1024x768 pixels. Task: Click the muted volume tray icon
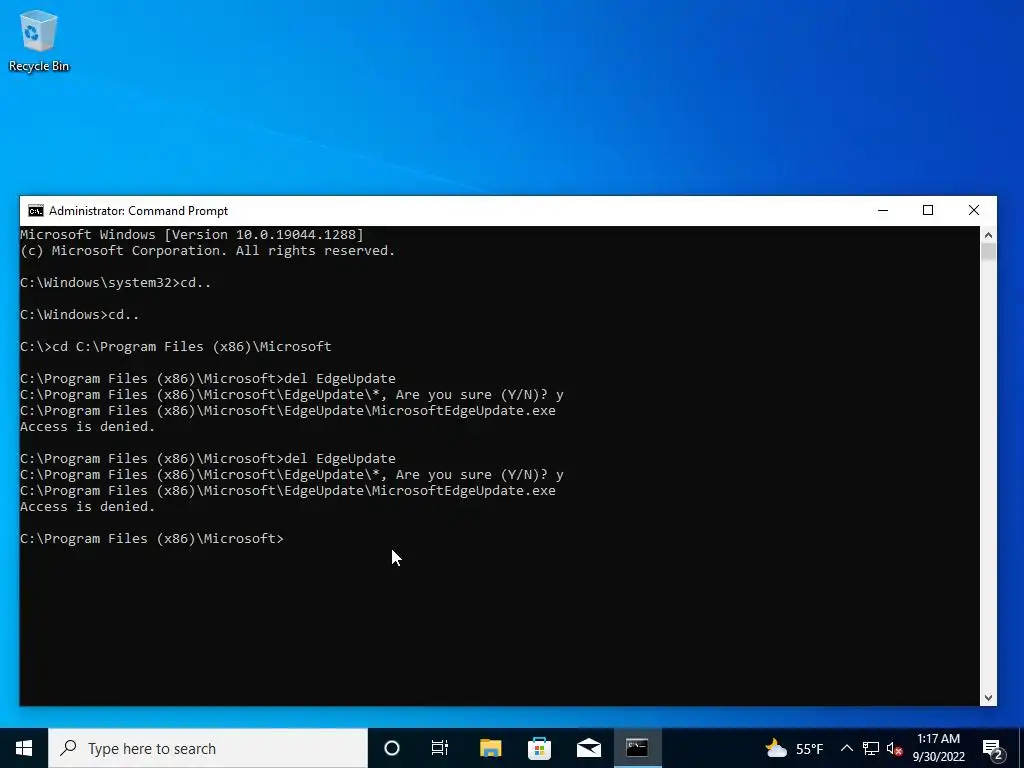[894, 748]
